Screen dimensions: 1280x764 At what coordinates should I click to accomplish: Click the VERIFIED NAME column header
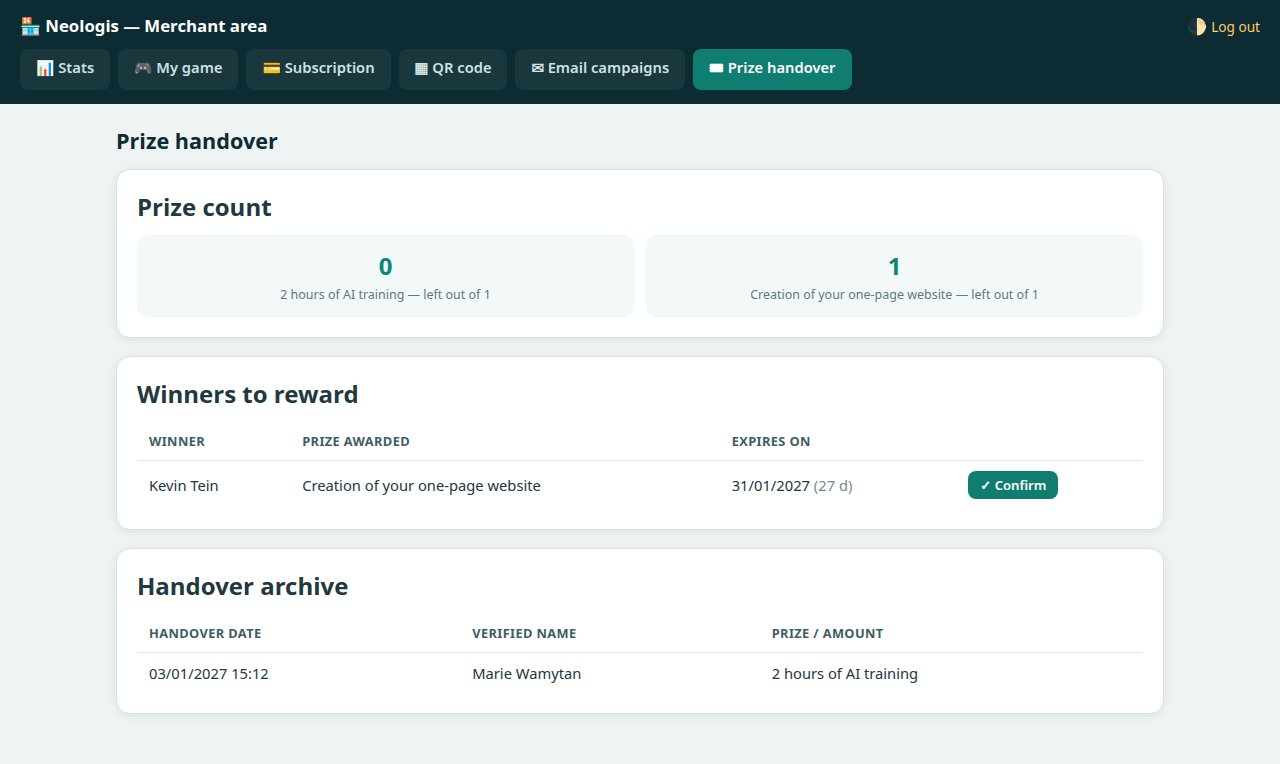coord(524,634)
